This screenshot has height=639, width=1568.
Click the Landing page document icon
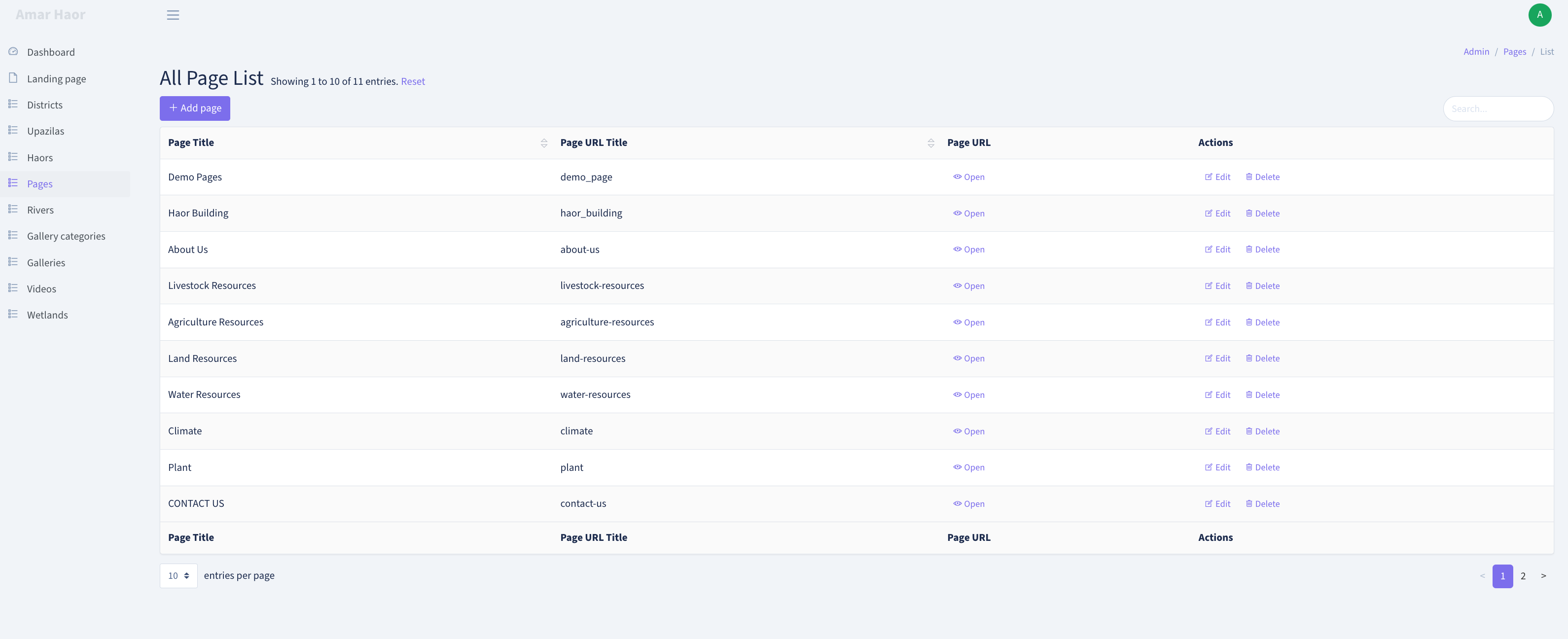pos(13,78)
